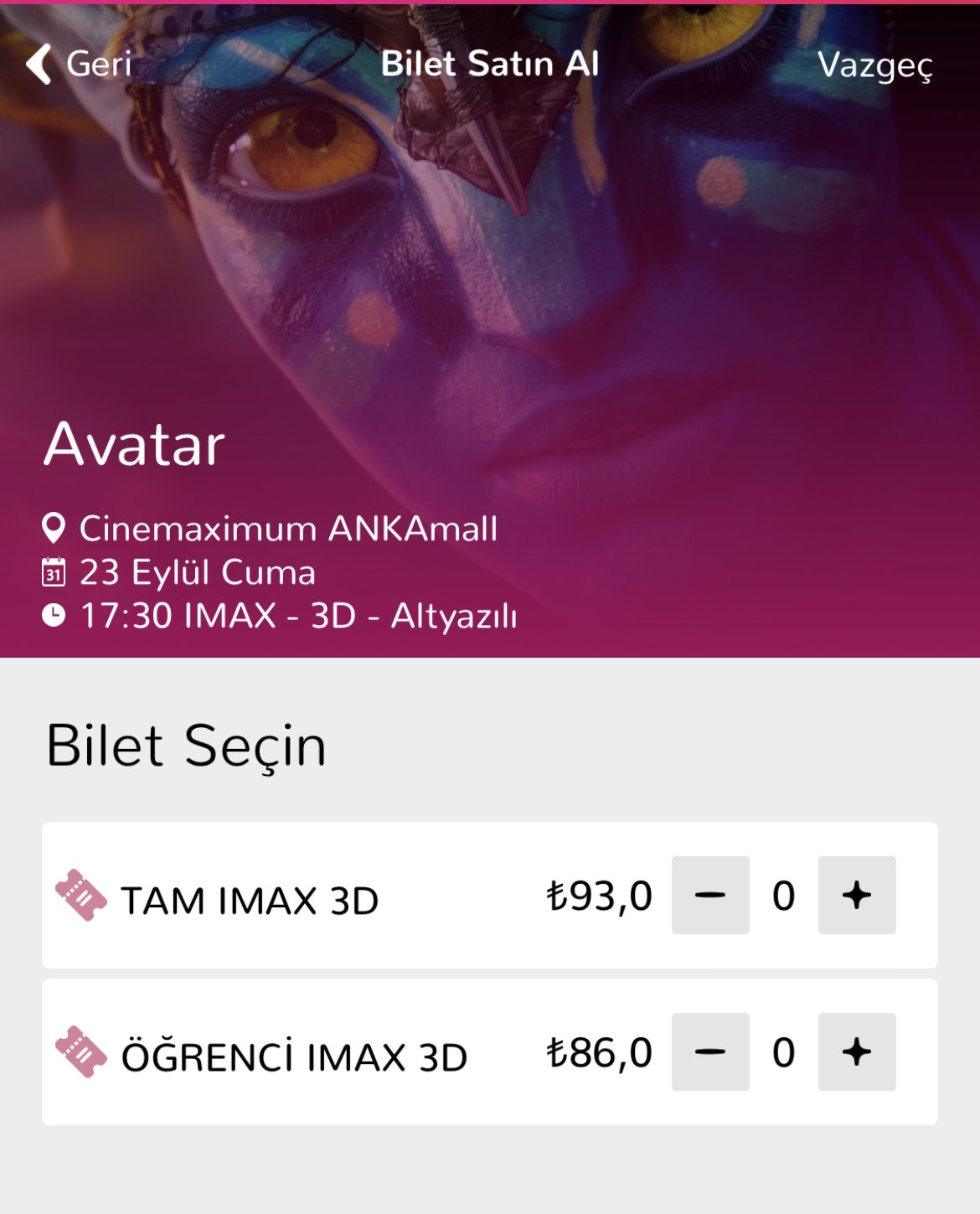Go back via the Geri label

pyautogui.click(x=99, y=64)
